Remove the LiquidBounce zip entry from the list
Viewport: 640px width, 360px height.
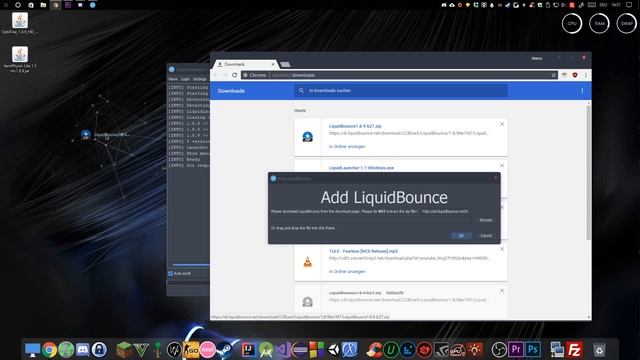502,124
